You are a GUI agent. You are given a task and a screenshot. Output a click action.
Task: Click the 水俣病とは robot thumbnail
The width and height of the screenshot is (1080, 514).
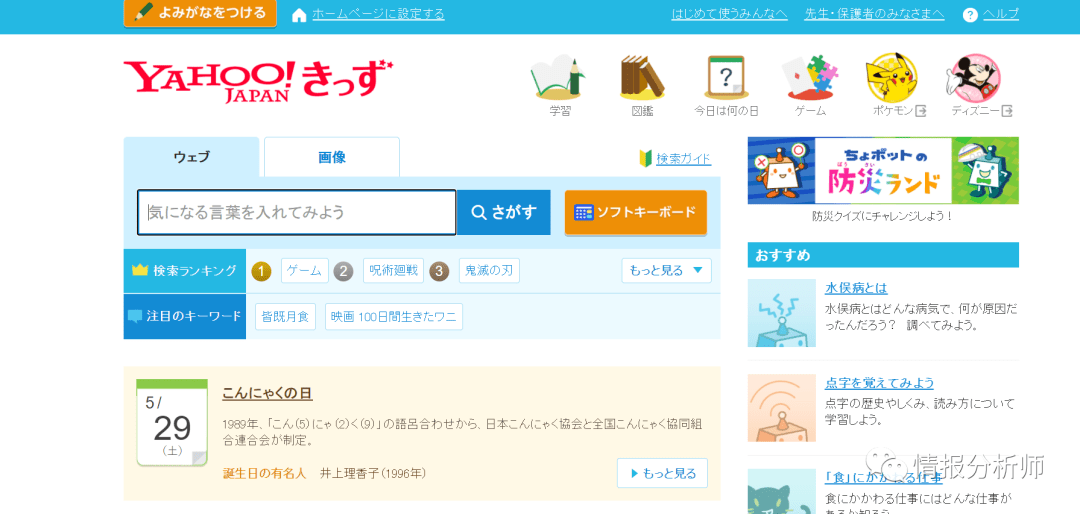click(x=782, y=313)
